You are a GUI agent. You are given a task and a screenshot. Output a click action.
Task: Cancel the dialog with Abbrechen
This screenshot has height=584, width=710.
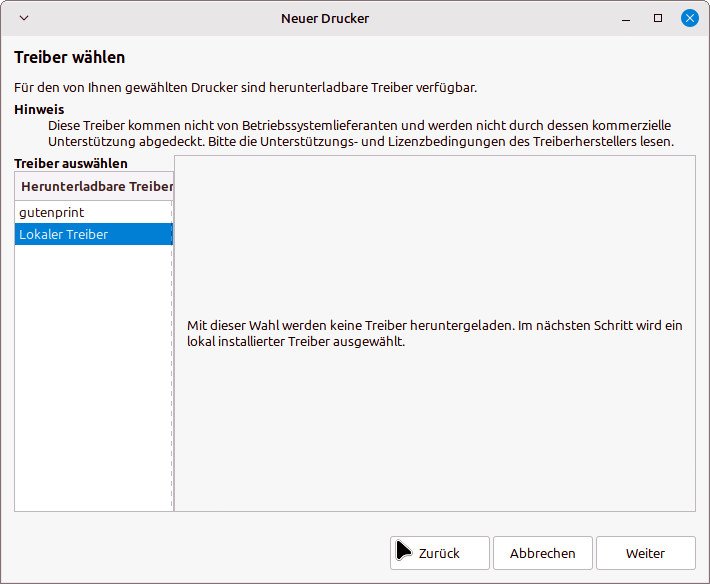[x=542, y=553]
